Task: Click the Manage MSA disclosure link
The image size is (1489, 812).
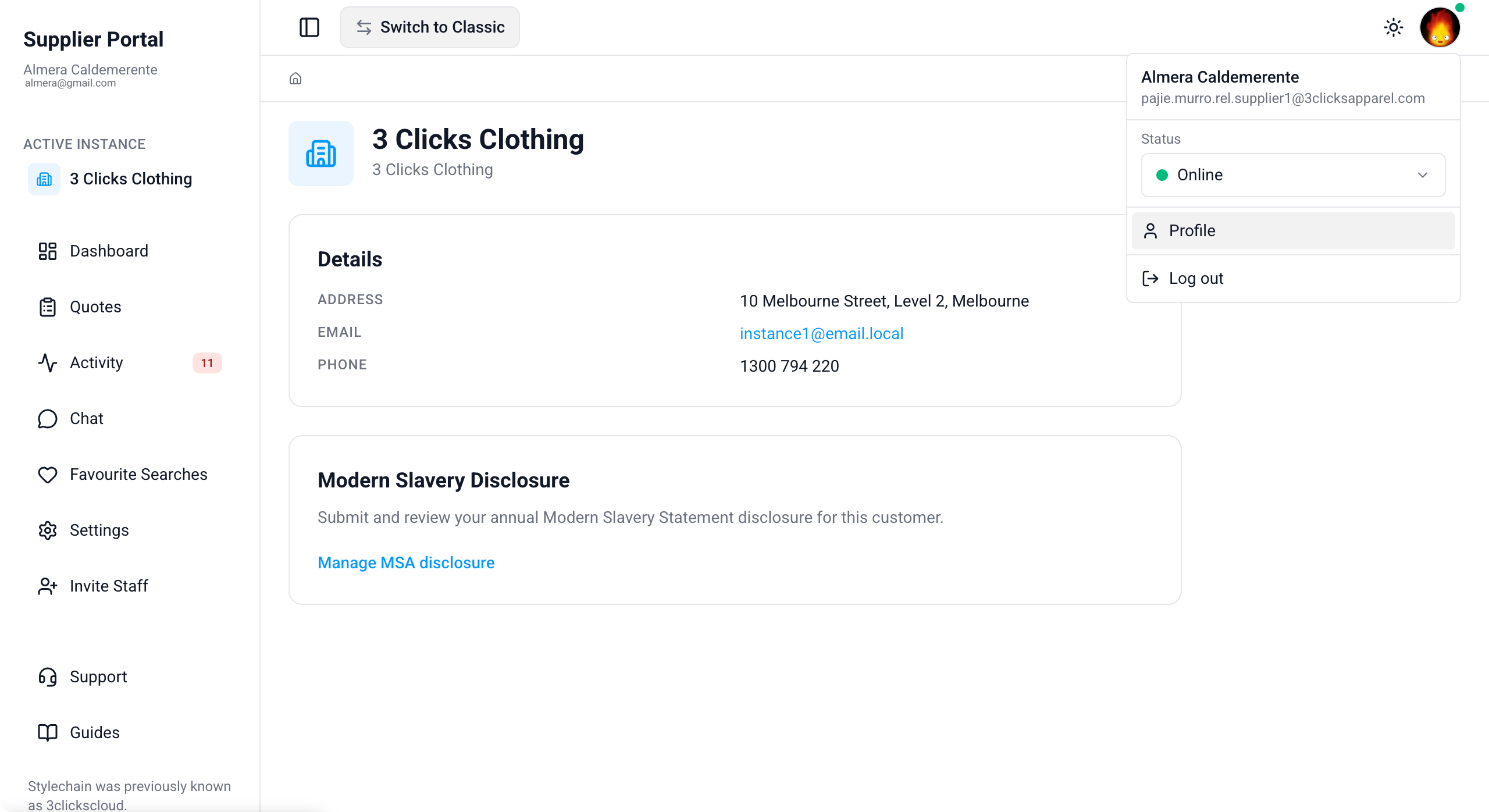Action: (x=406, y=563)
